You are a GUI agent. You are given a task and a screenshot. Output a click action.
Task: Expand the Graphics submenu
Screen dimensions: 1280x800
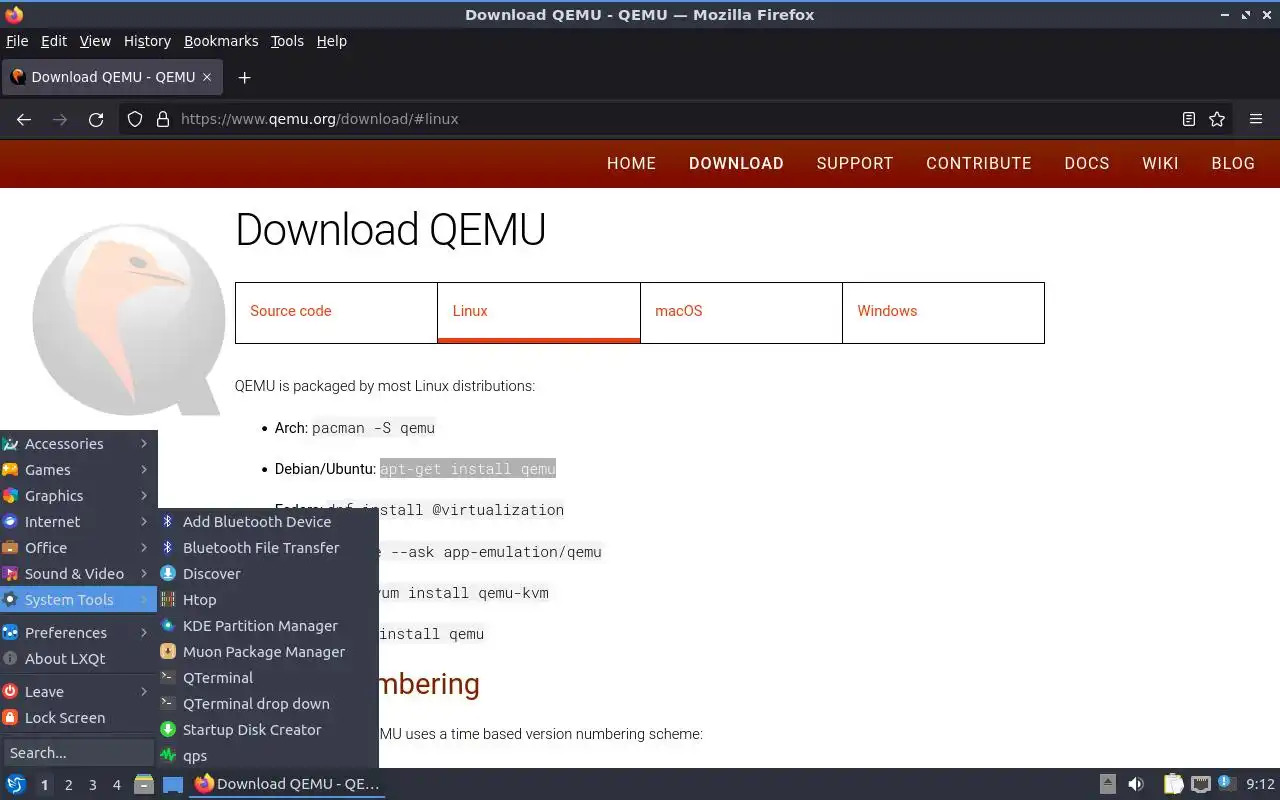[x=78, y=496]
